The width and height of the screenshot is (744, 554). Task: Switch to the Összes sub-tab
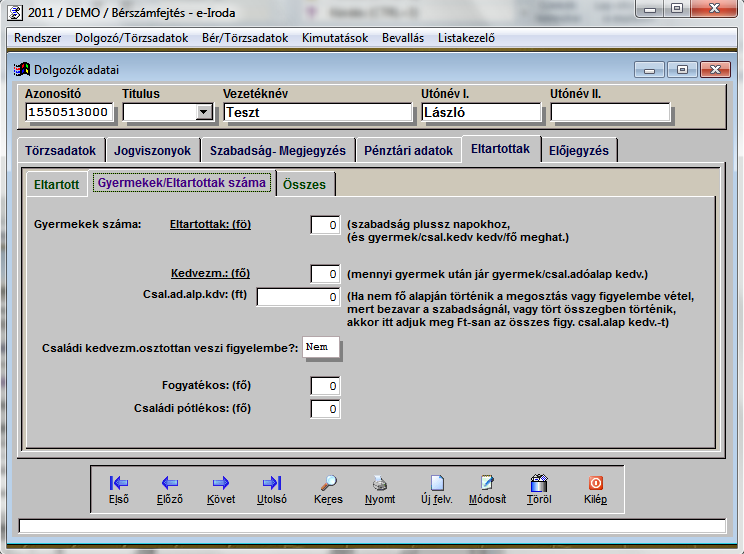[x=305, y=185]
